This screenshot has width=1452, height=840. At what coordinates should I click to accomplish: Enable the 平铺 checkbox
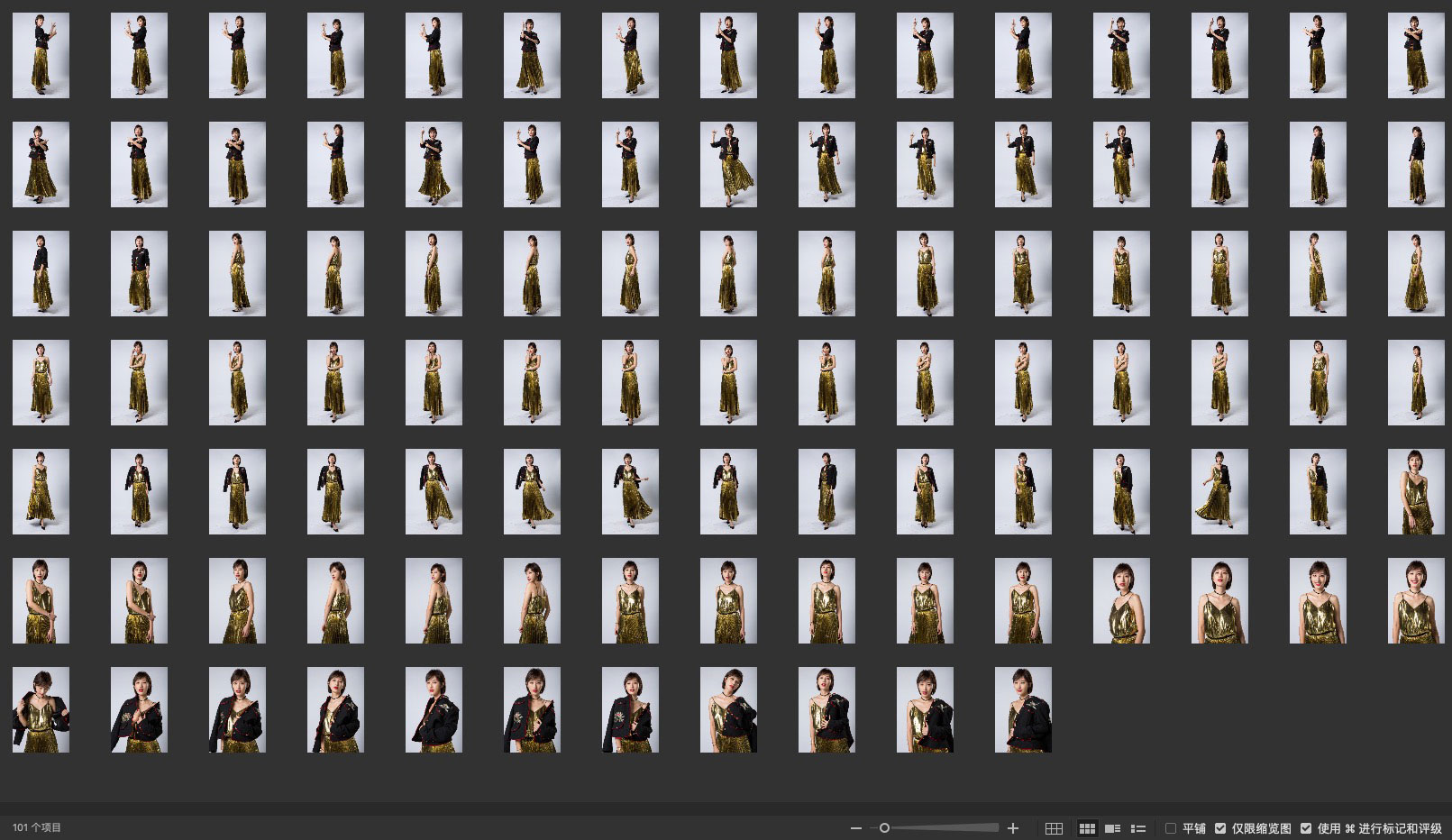pyautogui.click(x=1171, y=828)
